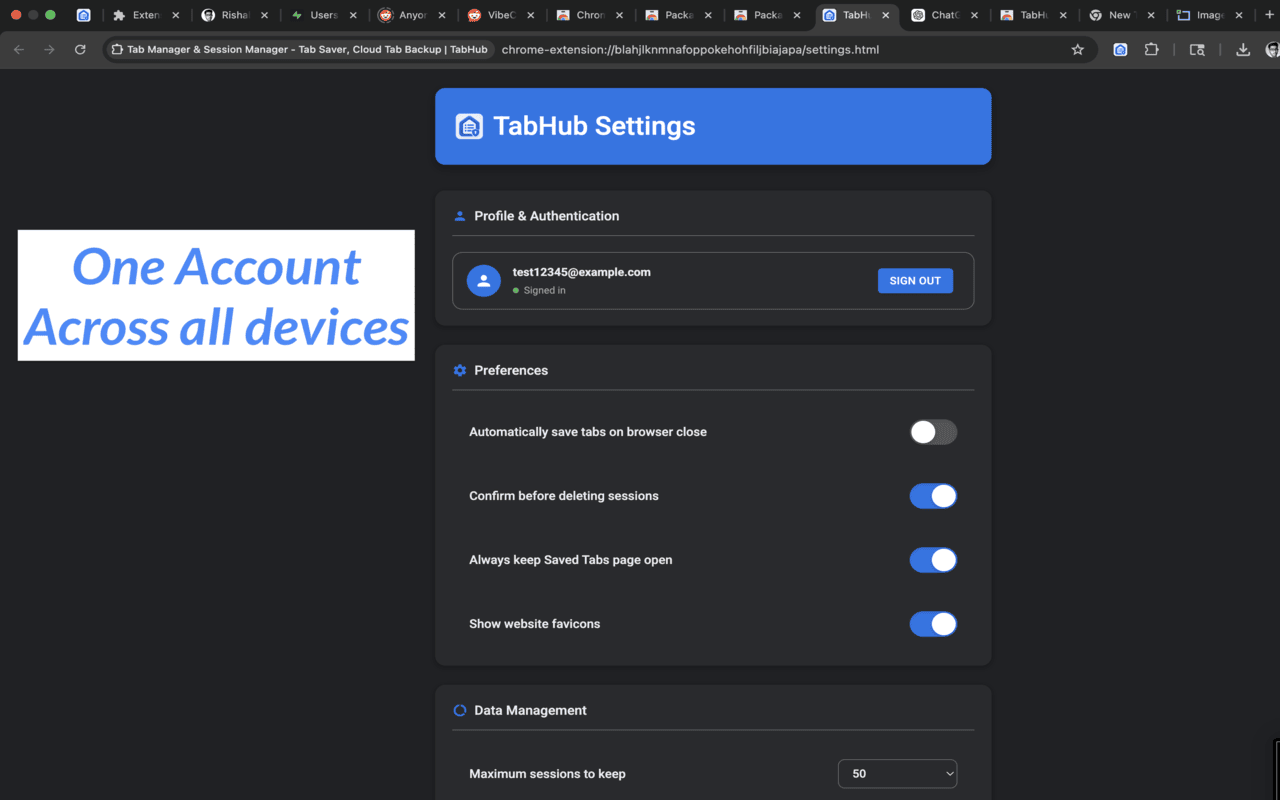This screenshot has width=1280, height=800.
Task: Go back using the browser back arrow
Action: 19,49
